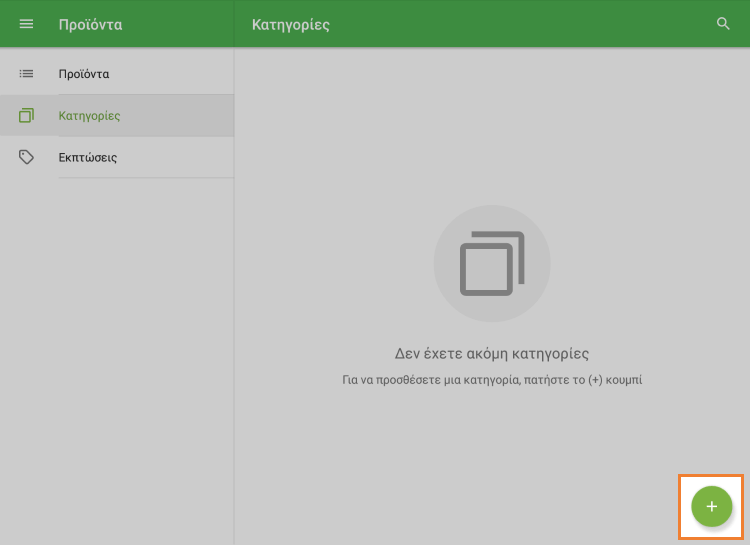The width and height of the screenshot is (750, 545).
Task: Select Προϊόντα in the sidebar
Action: point(84,74)
